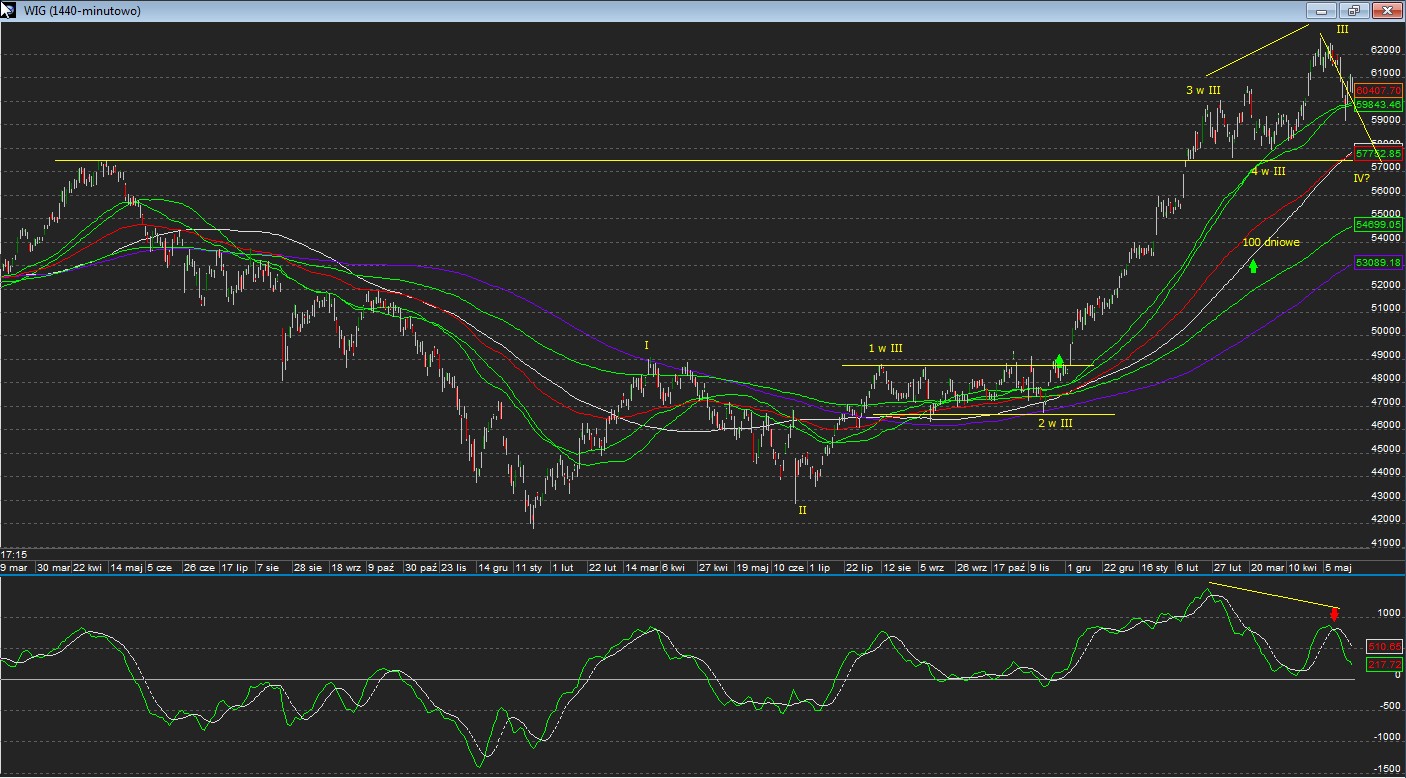Close the WIG chart window
The height and width of the screenshot is (778, 1406).
coord(1387,11)
